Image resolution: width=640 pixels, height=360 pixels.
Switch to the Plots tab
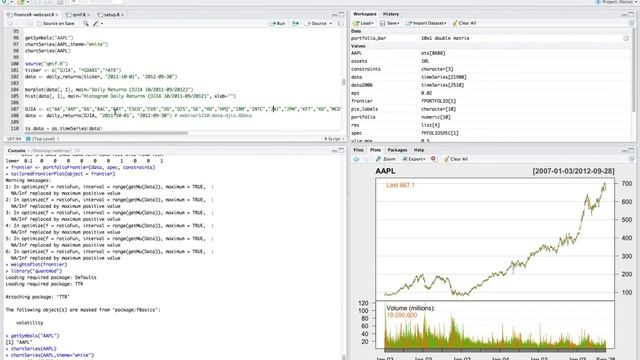[376, 150]
